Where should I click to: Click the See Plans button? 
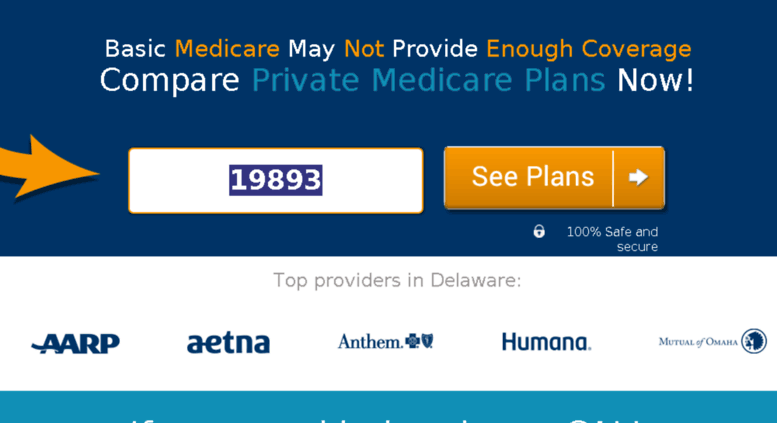tap(554, 178)
